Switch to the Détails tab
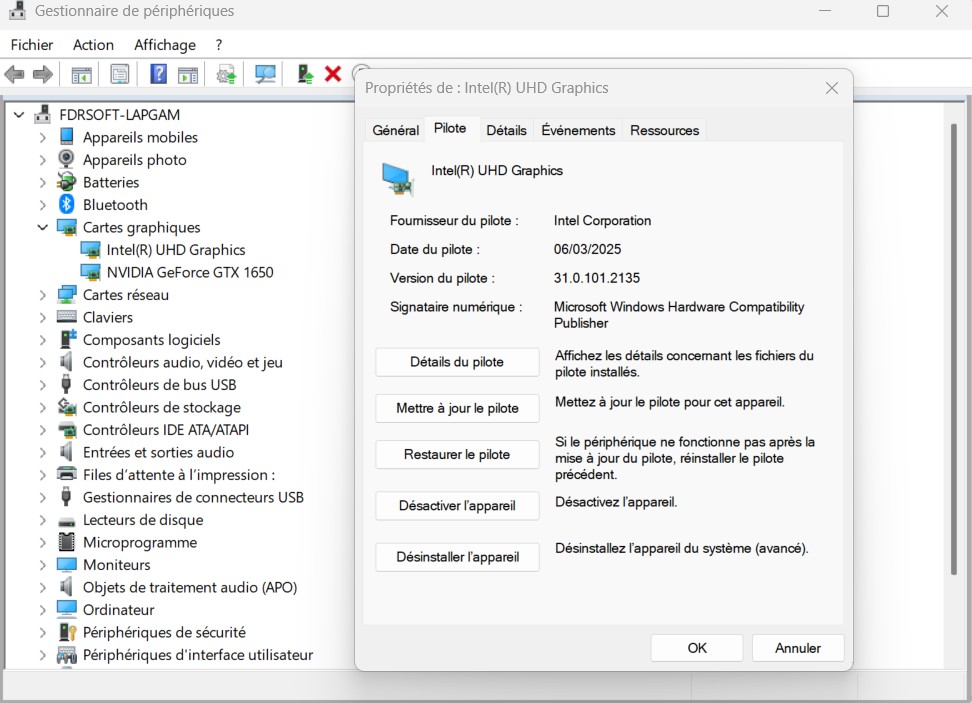 click(x=506, y=130)
